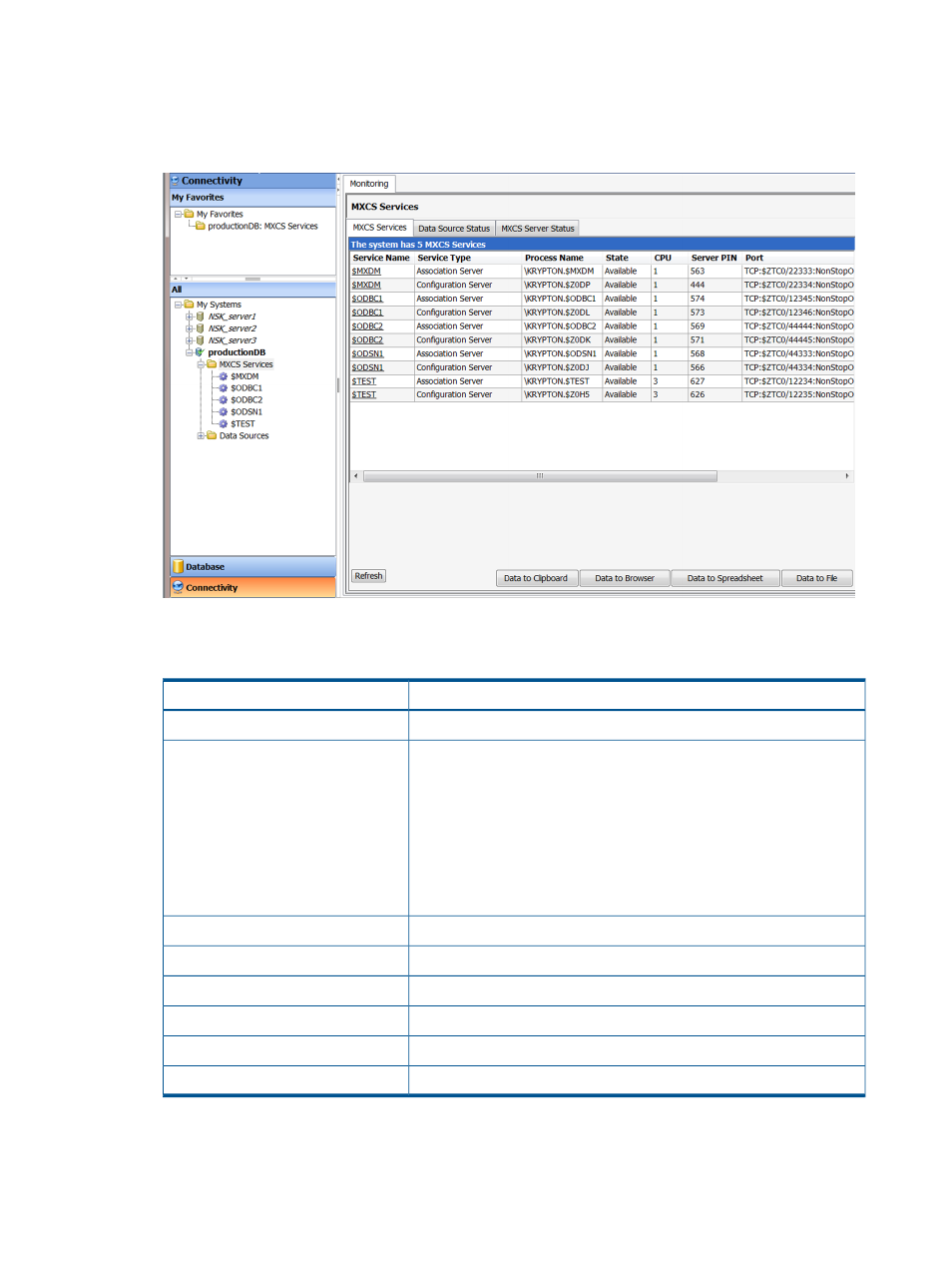Screen dimensions: 952x1268
Task: Click the port cell TCP:$ZTC0/12345:NonStopO
Action: pos(798,299)
